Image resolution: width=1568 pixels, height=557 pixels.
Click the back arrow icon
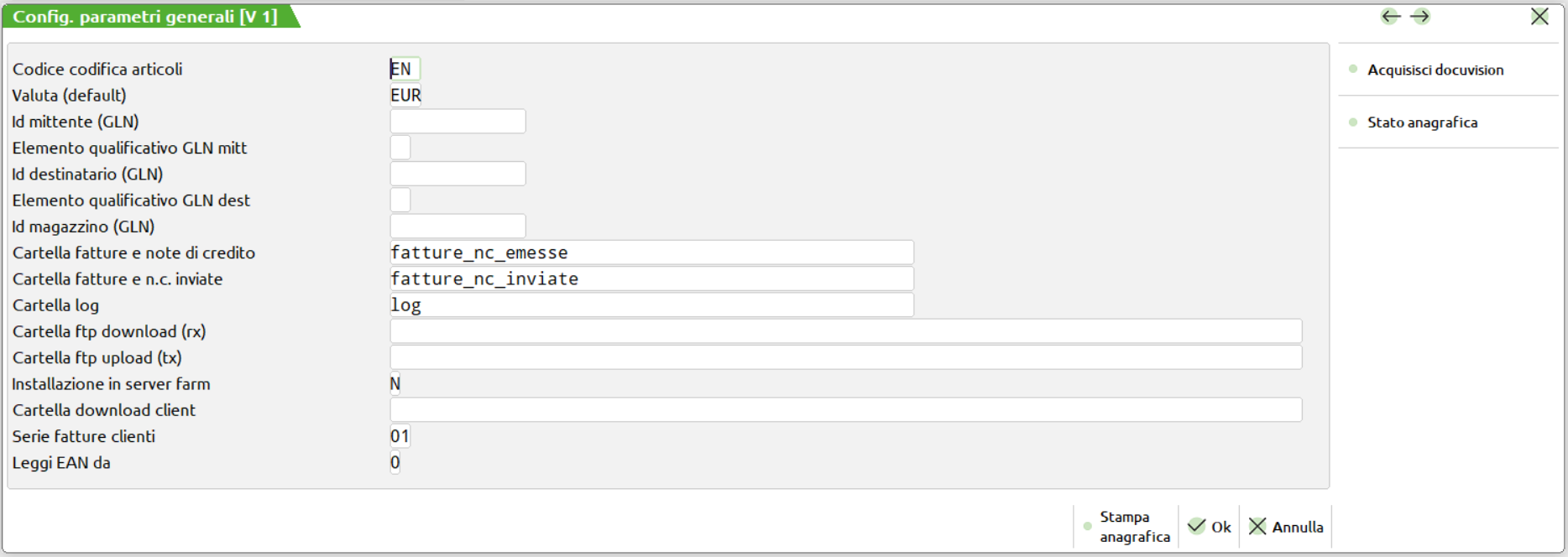1390,17
